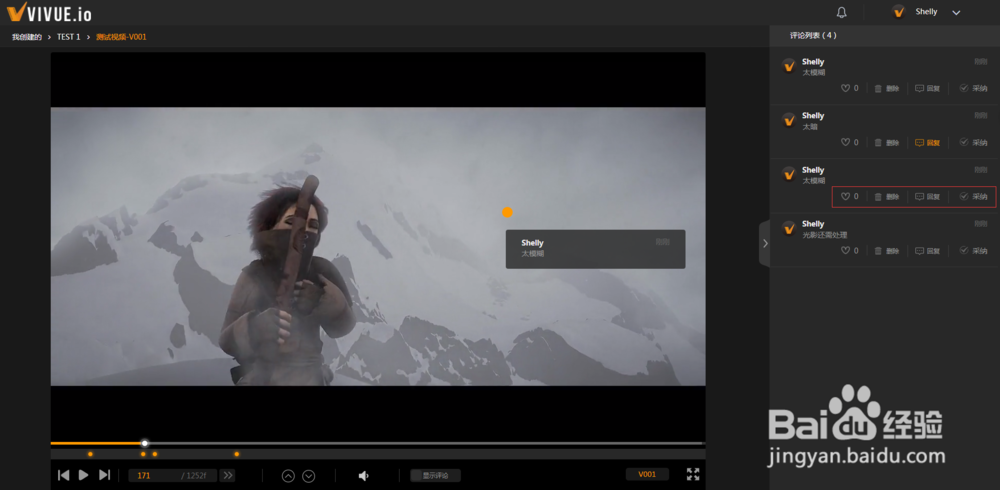Open the VIVUE.io home logo
The height and width of the screenshot is (490, 1000).
pyautogui.click(x=49, y=11)
